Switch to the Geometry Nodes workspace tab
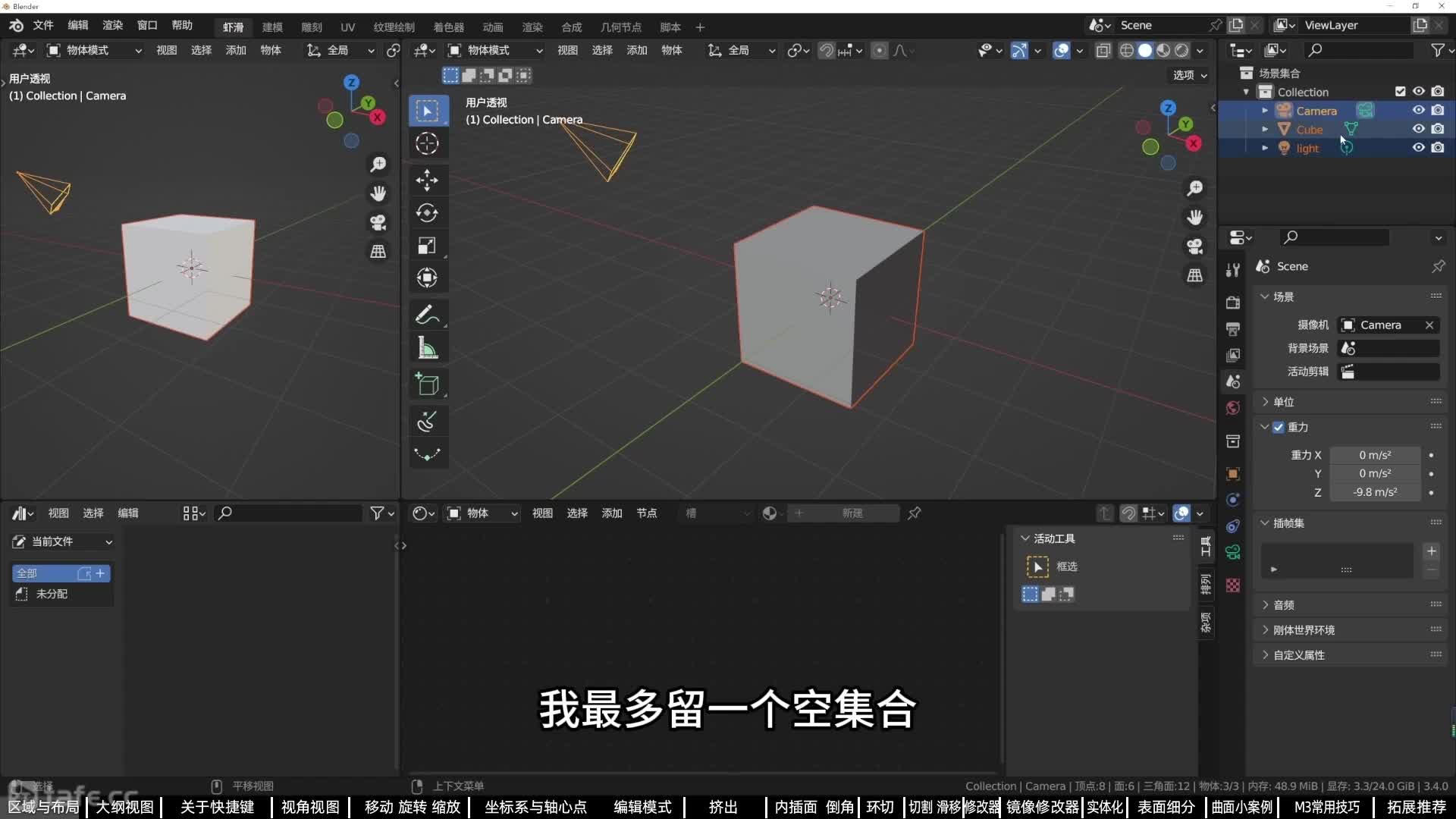1456x819 pixels. pyautogui.click(x=620, y=27)
